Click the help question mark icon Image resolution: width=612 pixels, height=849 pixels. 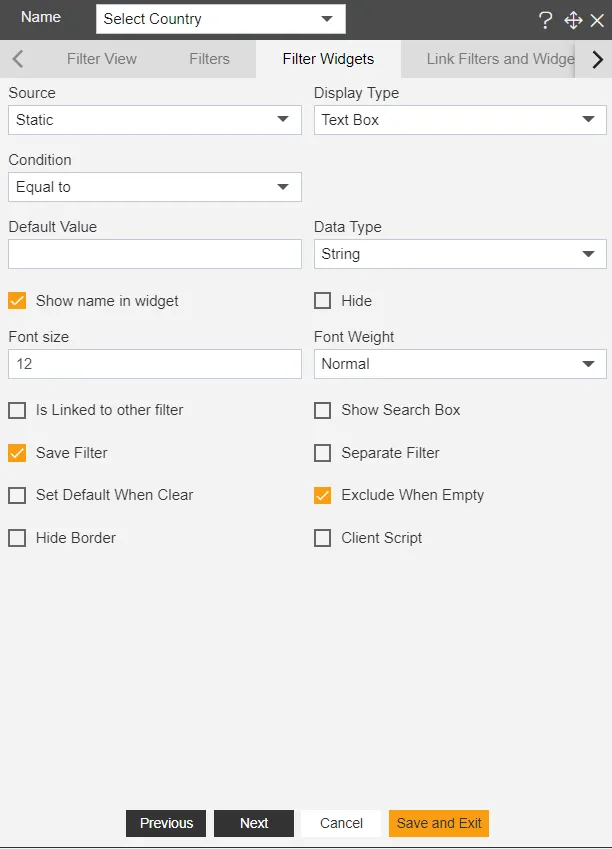point(546,20)
